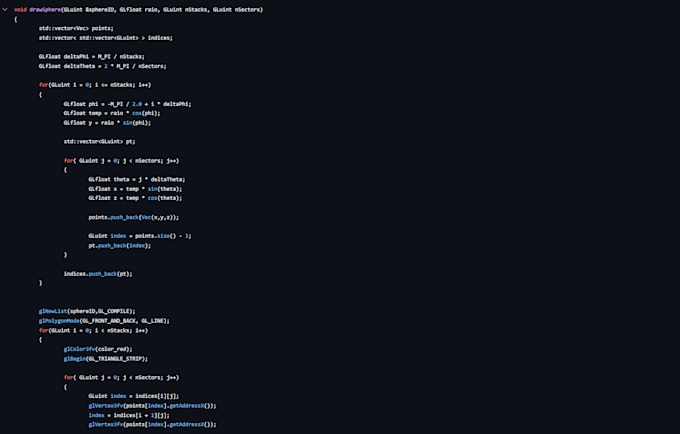Click the 'std::vector<Vec> points;' line
The width and height of the screenshot is (680, 434).
click(76, 28)
